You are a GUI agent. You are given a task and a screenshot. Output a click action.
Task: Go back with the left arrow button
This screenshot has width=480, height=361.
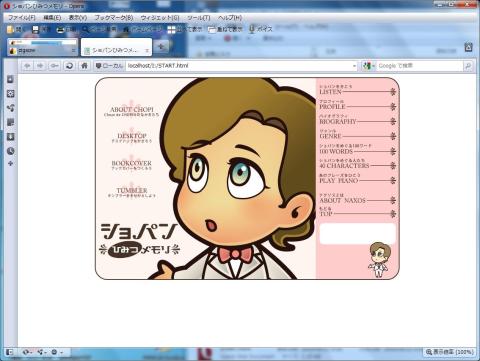(27, 66)
